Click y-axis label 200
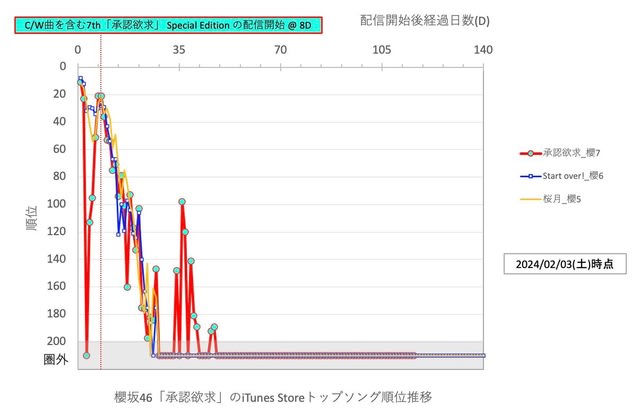 (56, 341)
